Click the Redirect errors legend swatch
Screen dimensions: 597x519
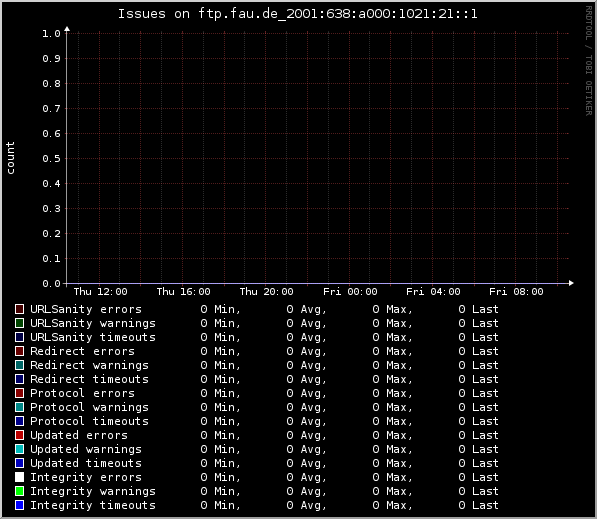[19, 351]
